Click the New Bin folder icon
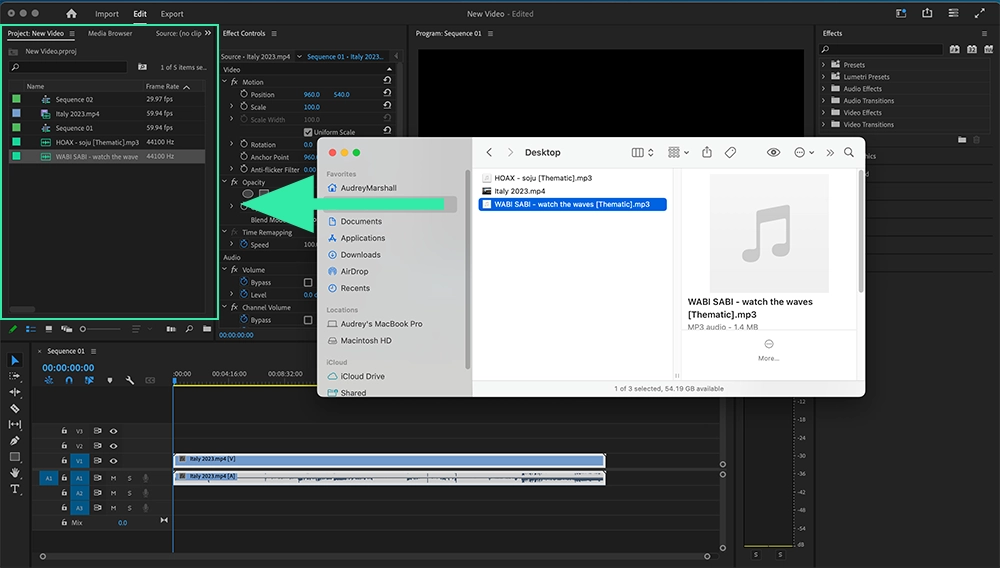 point(207,329)
